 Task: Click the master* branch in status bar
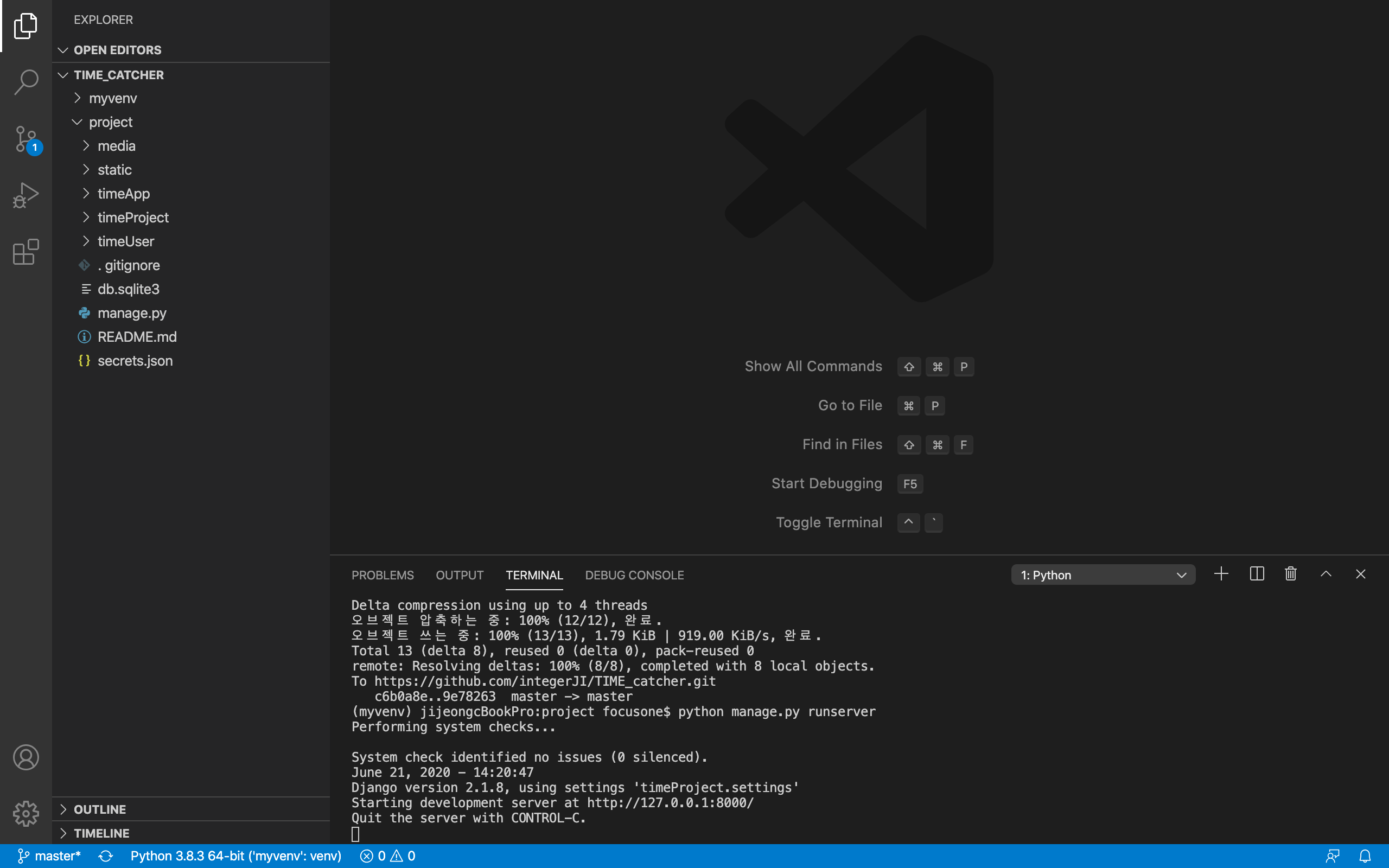point(50,856)
